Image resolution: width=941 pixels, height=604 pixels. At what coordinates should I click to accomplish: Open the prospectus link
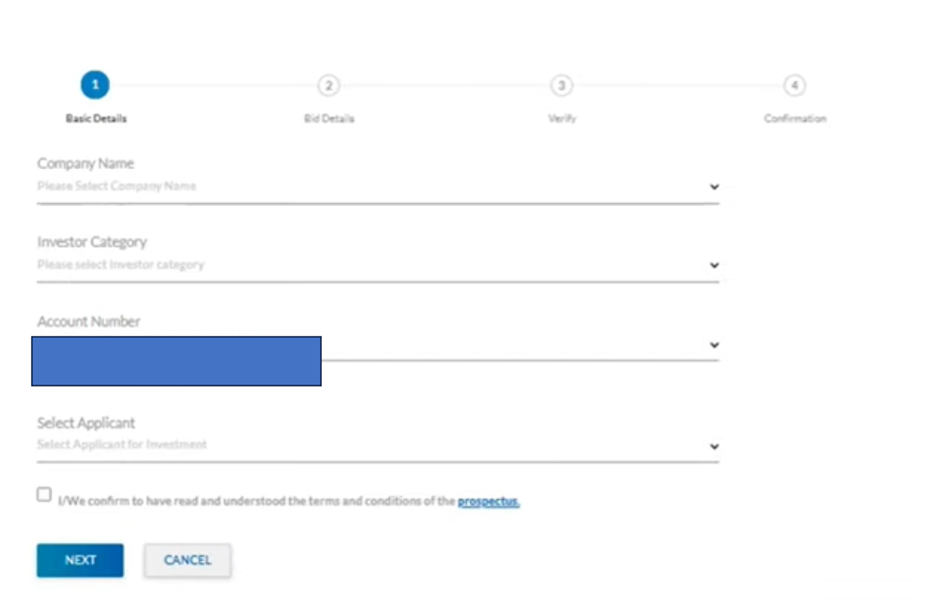pyautogui.click(x=488, y=501)
